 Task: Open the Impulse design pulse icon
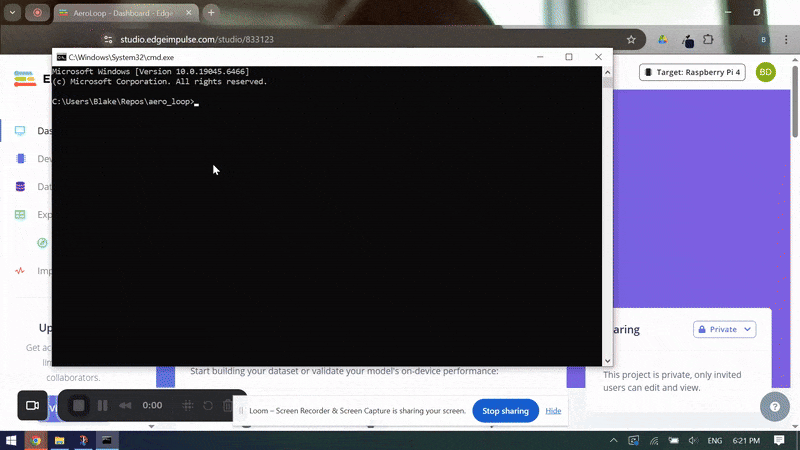[x=20, y=270]
